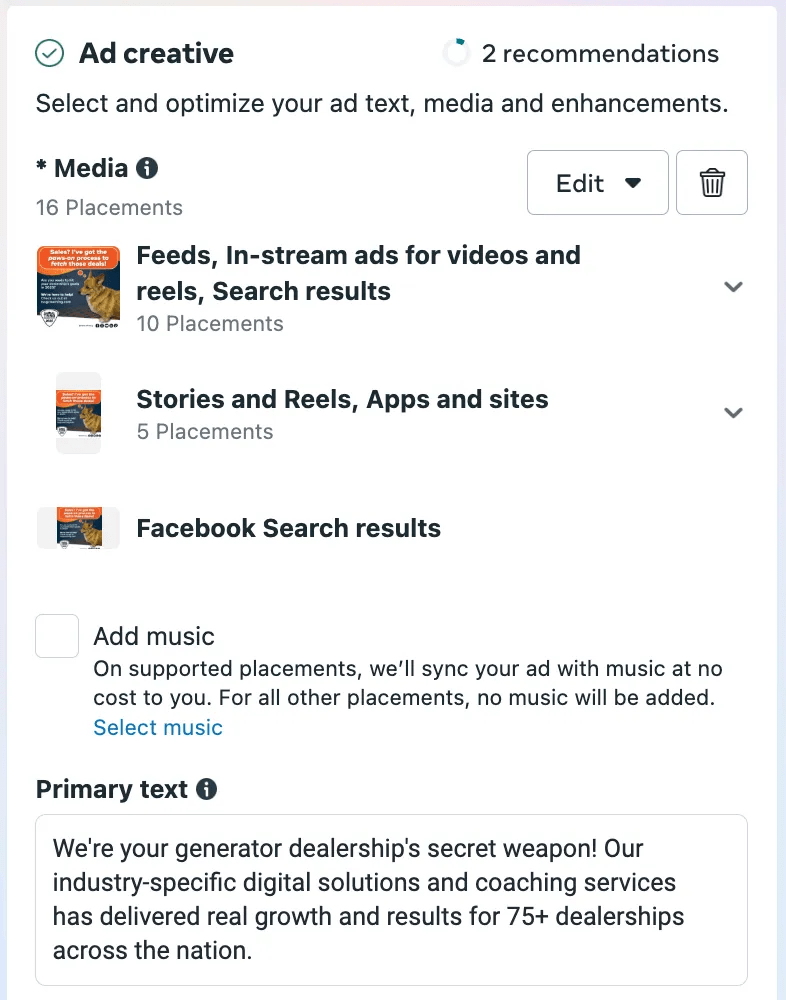Select the Feeds, In-stream ads placement title
The image size is (786, 1000).
(x=358, y=273)
